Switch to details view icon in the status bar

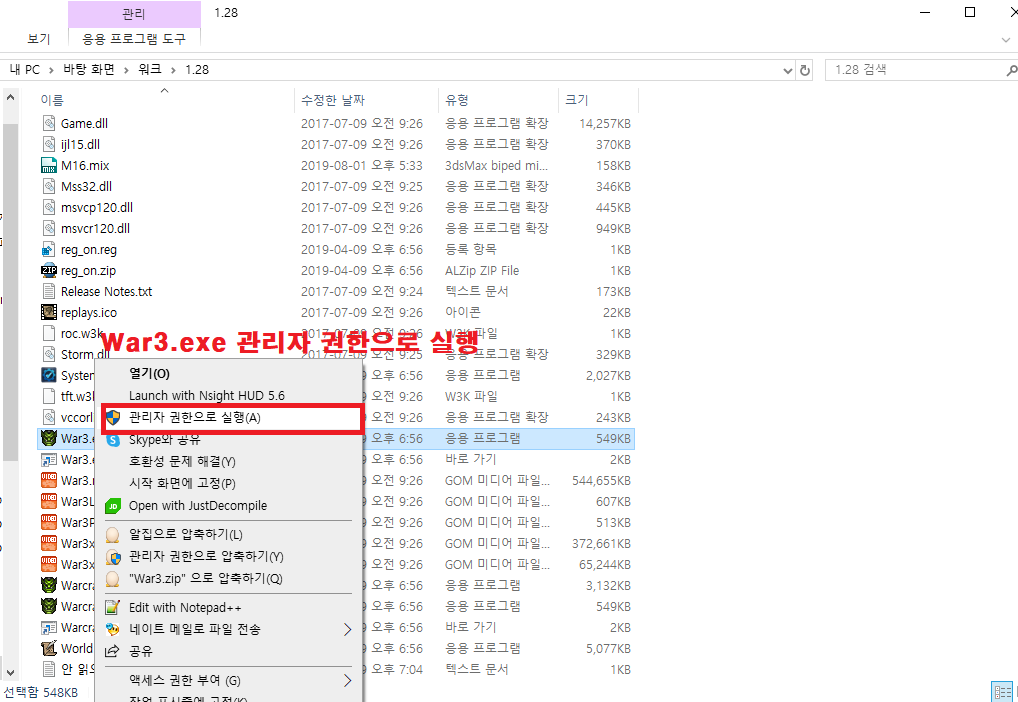coord(1001,691)
